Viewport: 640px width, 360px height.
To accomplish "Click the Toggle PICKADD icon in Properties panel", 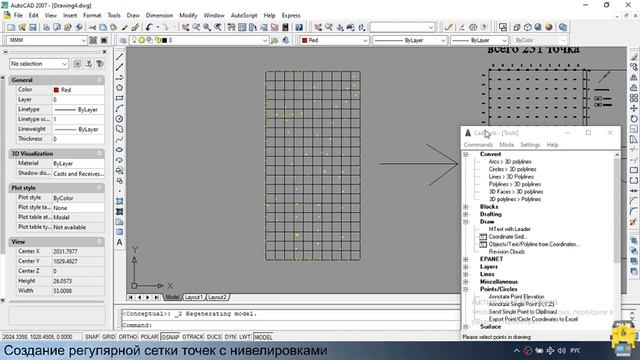I will (77, 64).
